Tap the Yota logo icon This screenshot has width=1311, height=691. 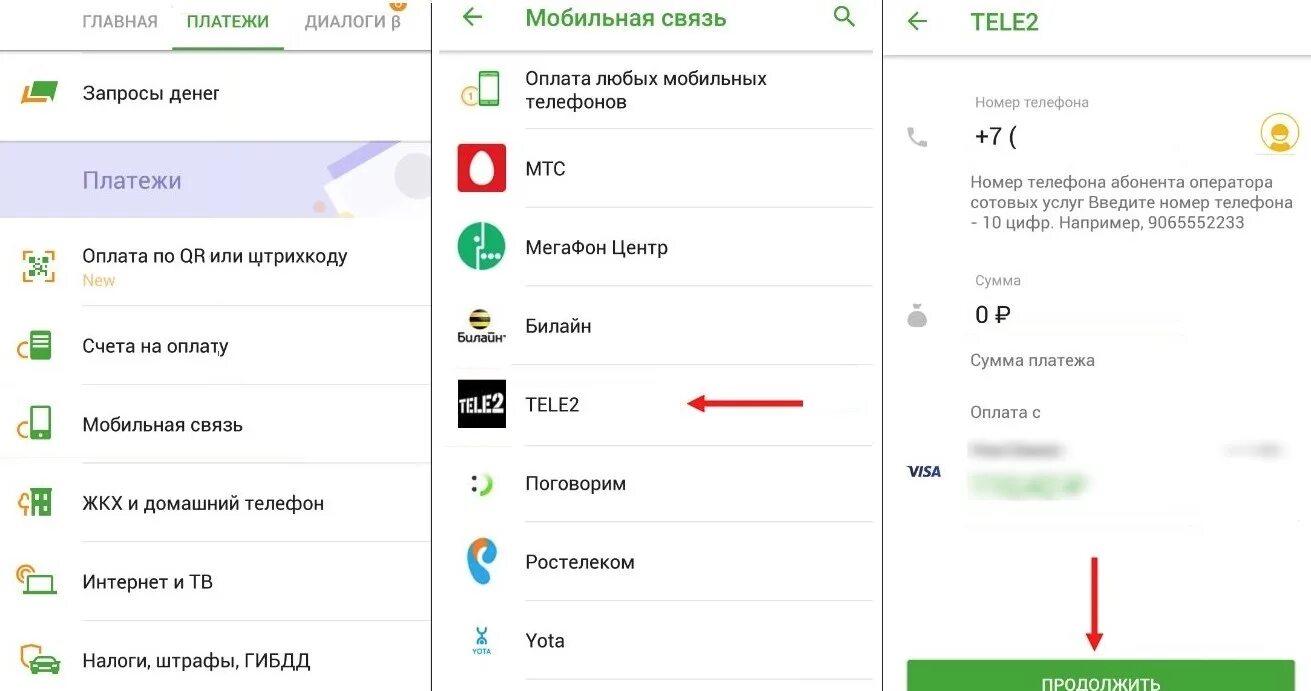tap(482, 641)
